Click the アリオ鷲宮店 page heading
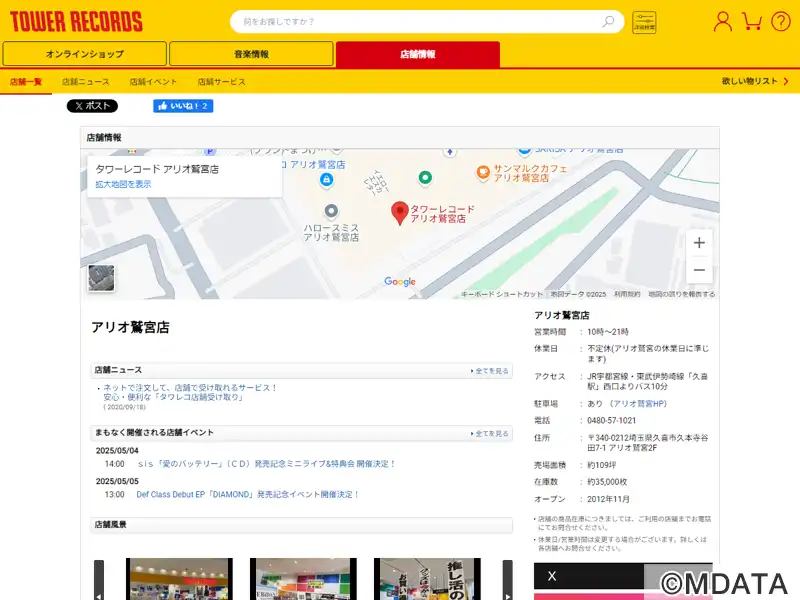 coord(130,327)
